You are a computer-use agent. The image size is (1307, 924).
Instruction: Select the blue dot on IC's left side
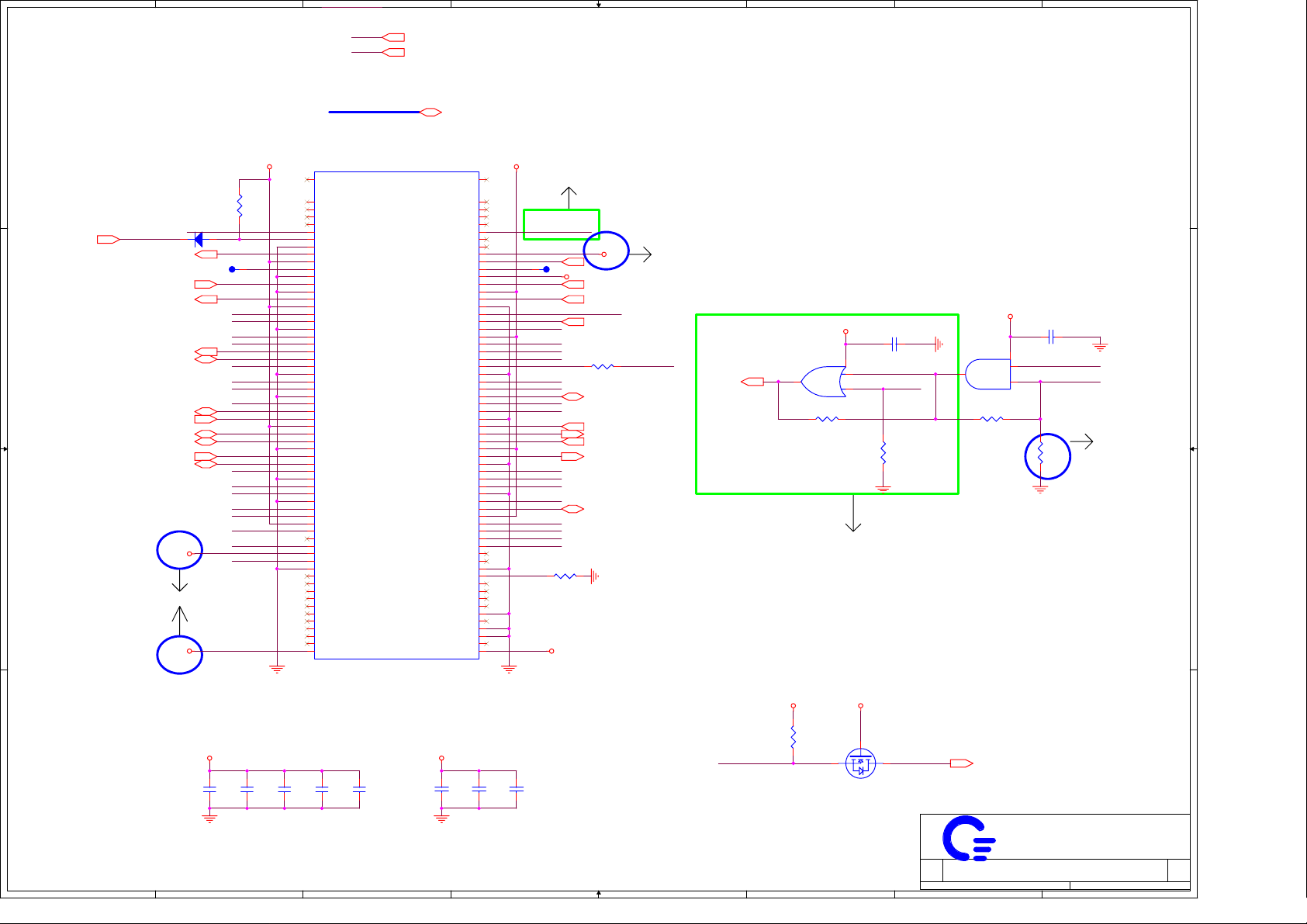point(232,269)
